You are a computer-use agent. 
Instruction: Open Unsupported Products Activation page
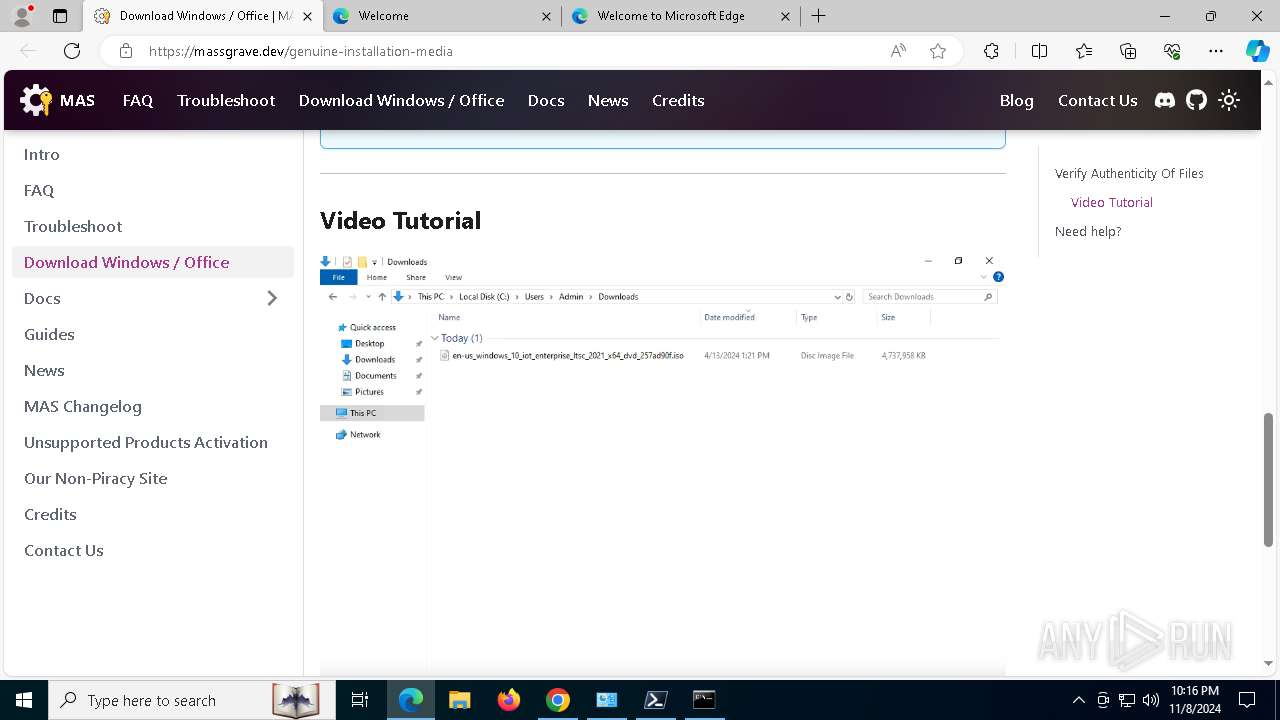(153, 442)
